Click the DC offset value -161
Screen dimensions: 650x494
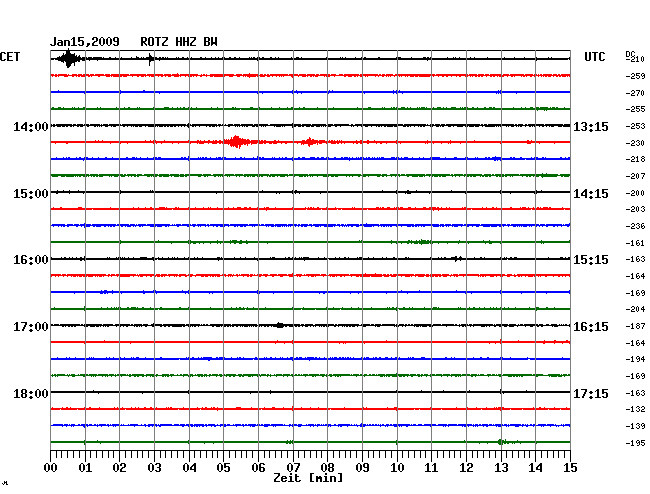[x=635, y=243]
